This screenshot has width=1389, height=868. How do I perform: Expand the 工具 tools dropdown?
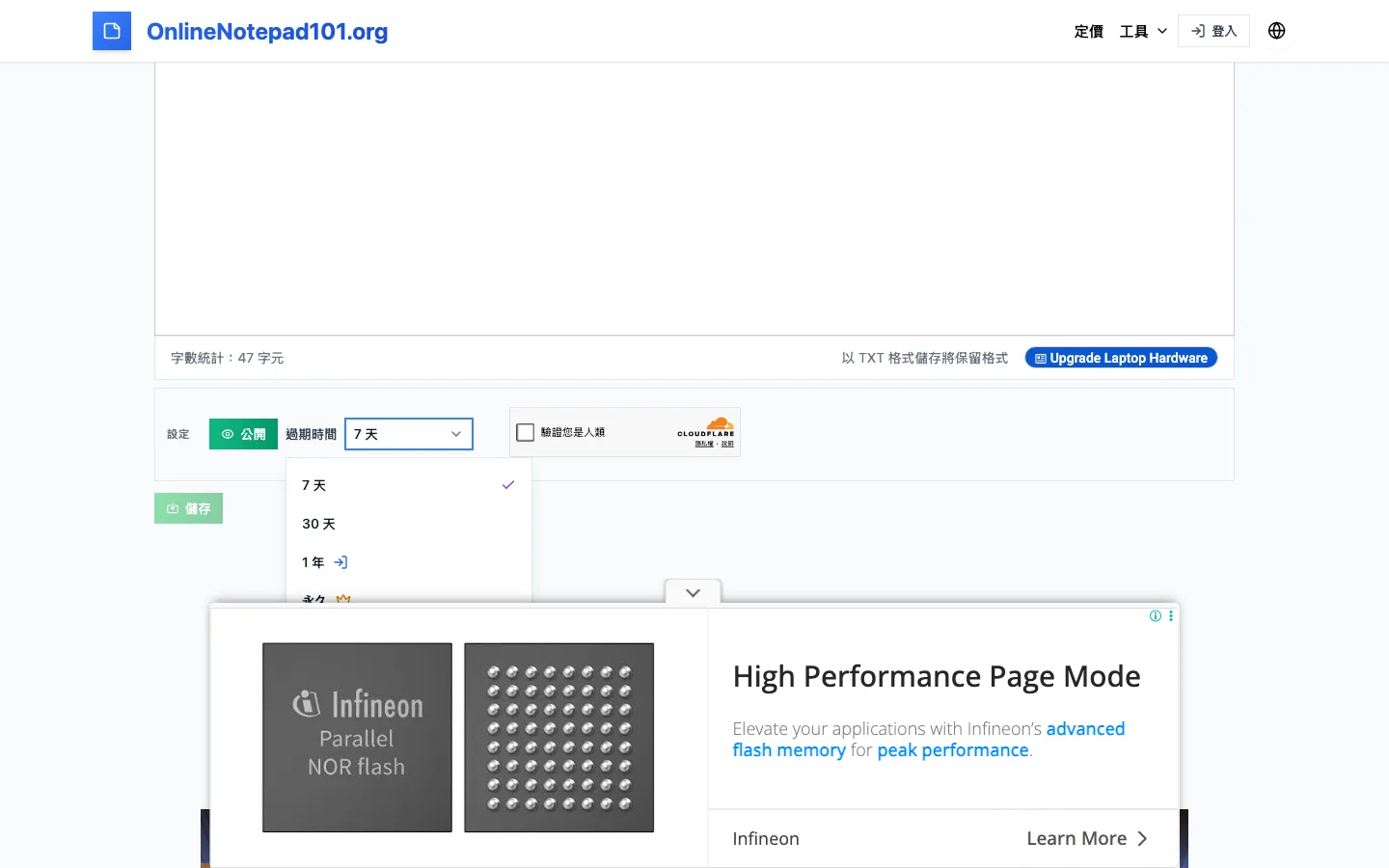(1143, 31)
